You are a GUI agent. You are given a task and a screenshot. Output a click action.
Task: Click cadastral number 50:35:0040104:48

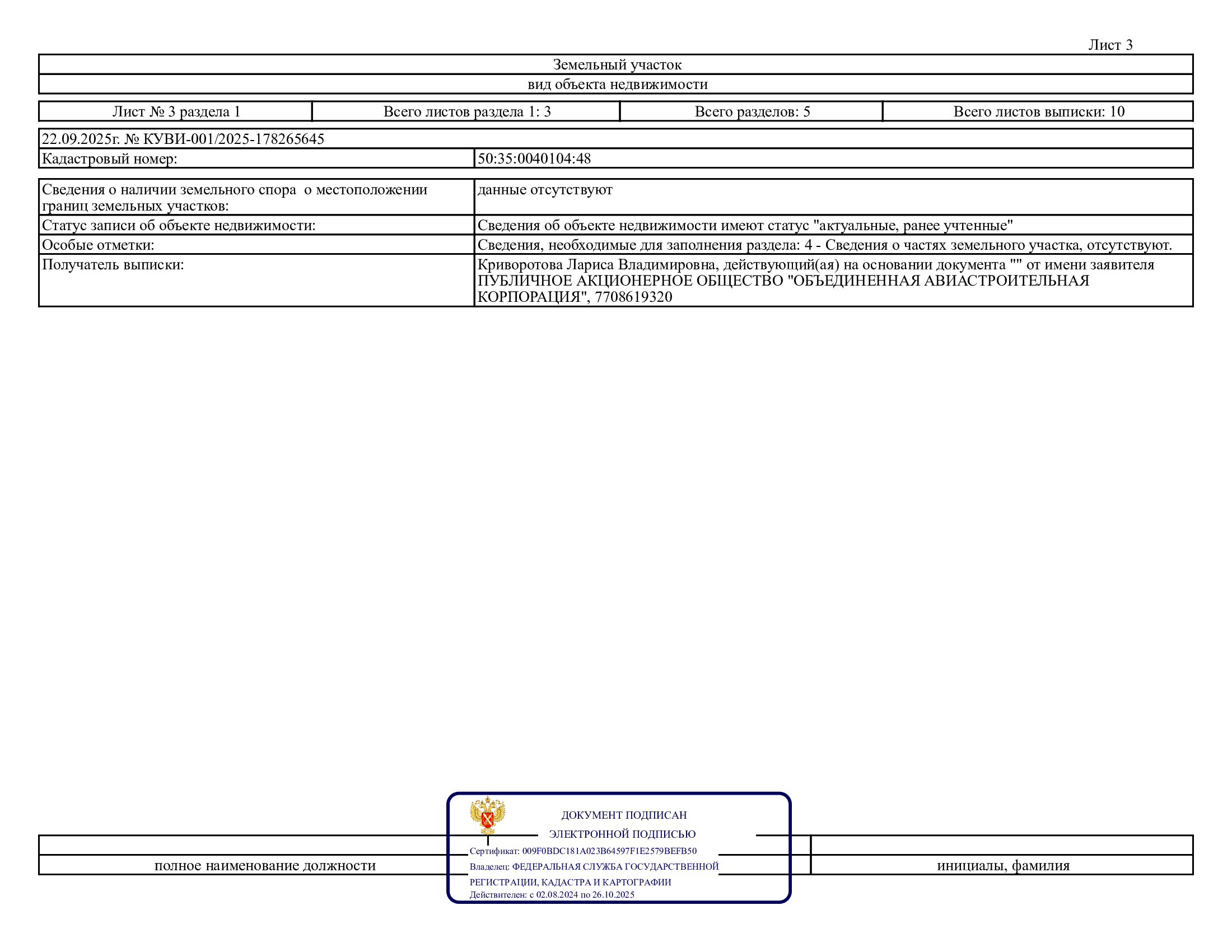point(534,158)
